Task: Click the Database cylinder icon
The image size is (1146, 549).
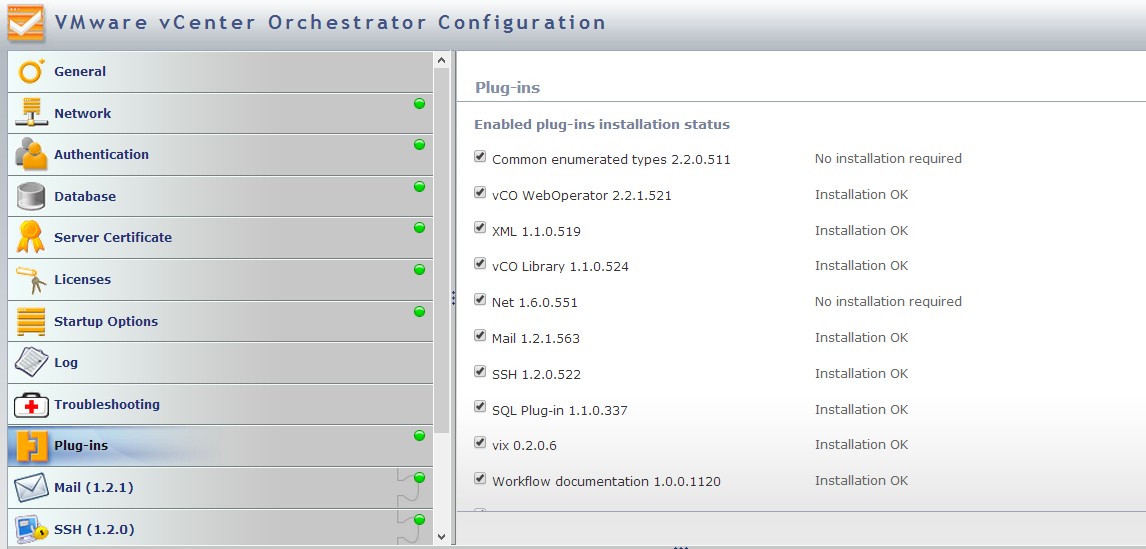Action: click(31, 197)
